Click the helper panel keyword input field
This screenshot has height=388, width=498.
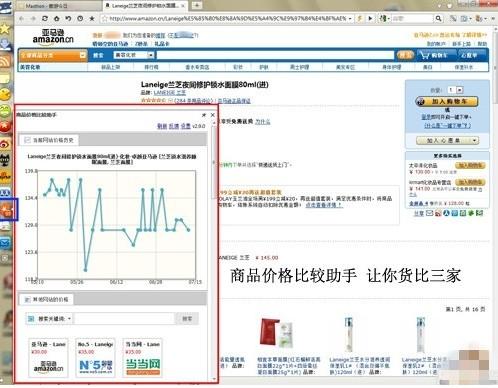click(124, 319)
